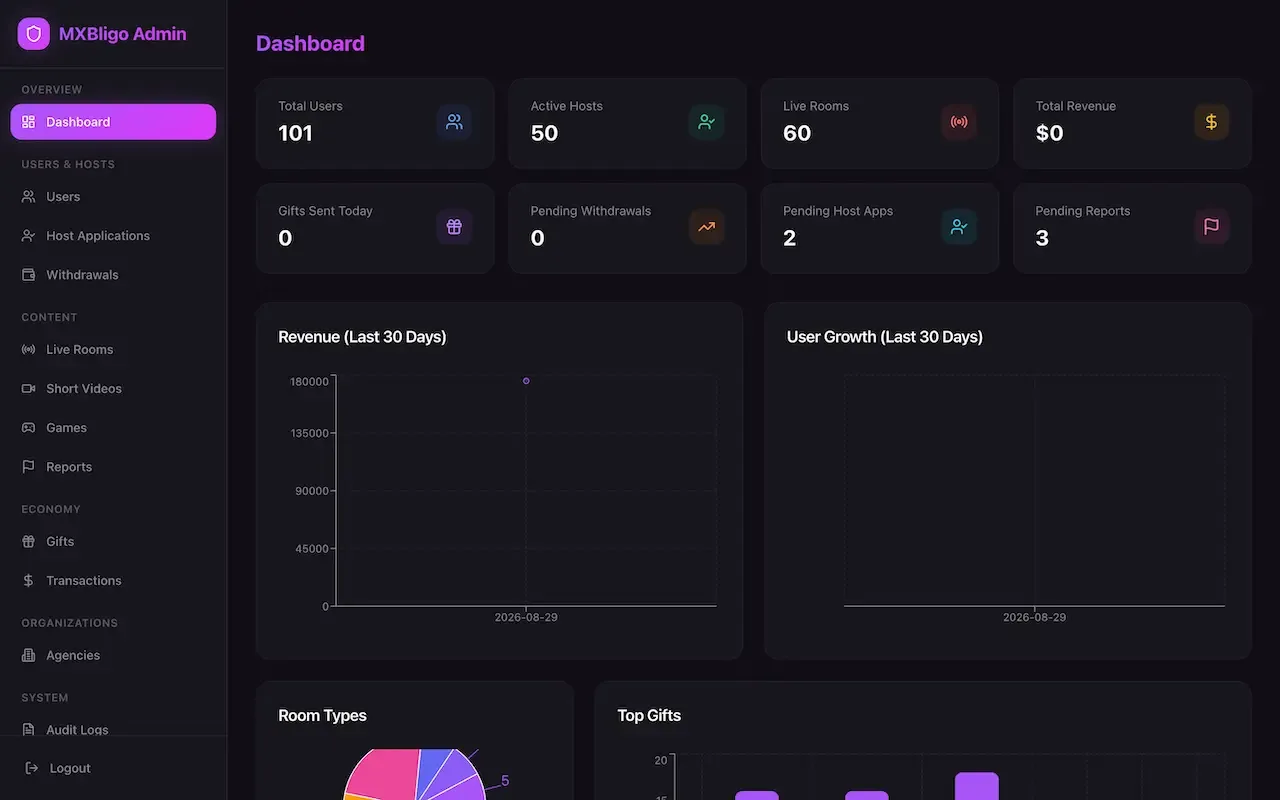This screenshot has height=800, width=1280.
Task: Click the Live Rooms broadcast icon
Action: pos(959,122)
